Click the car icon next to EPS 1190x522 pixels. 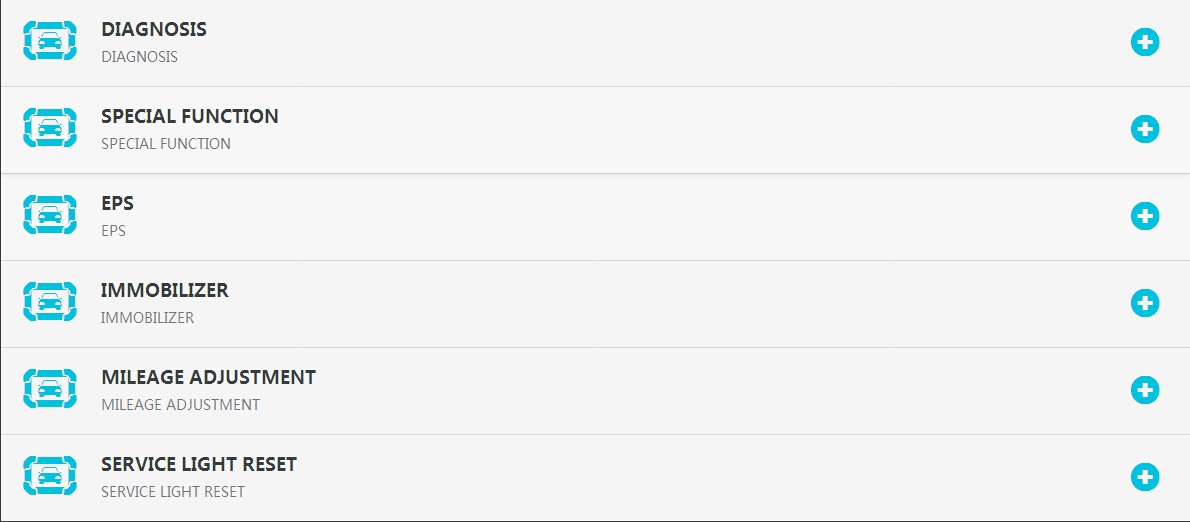[x=50, y=215]
